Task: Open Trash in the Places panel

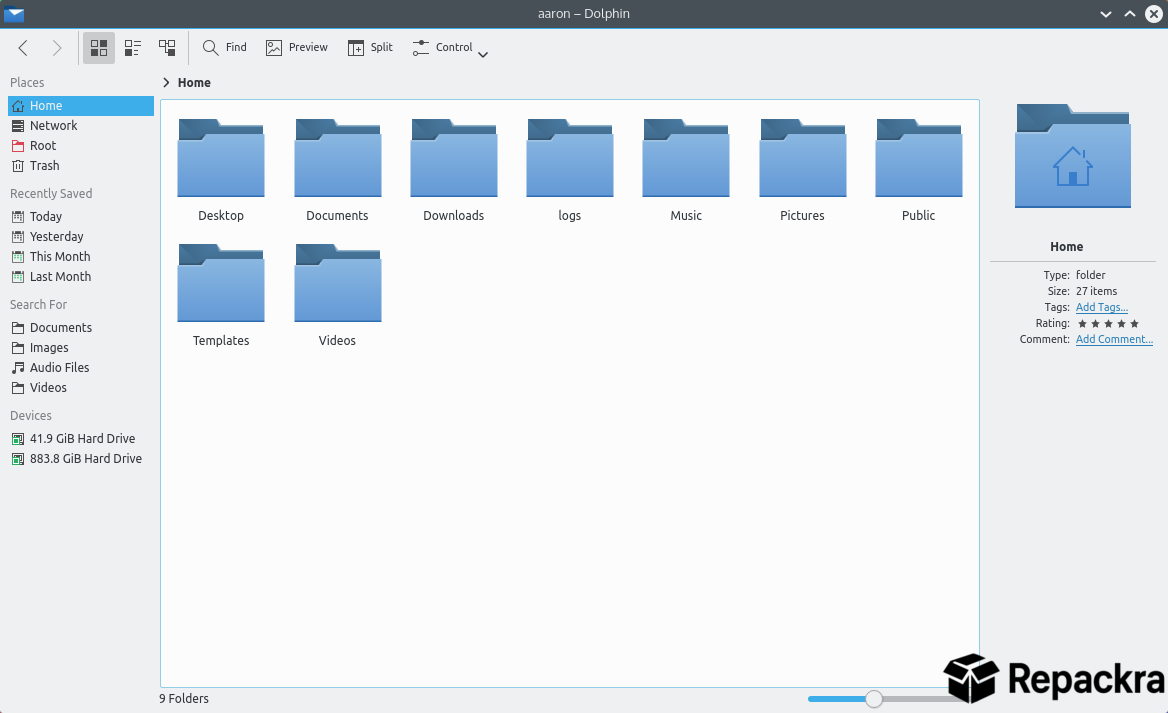Action: point(80,166)
